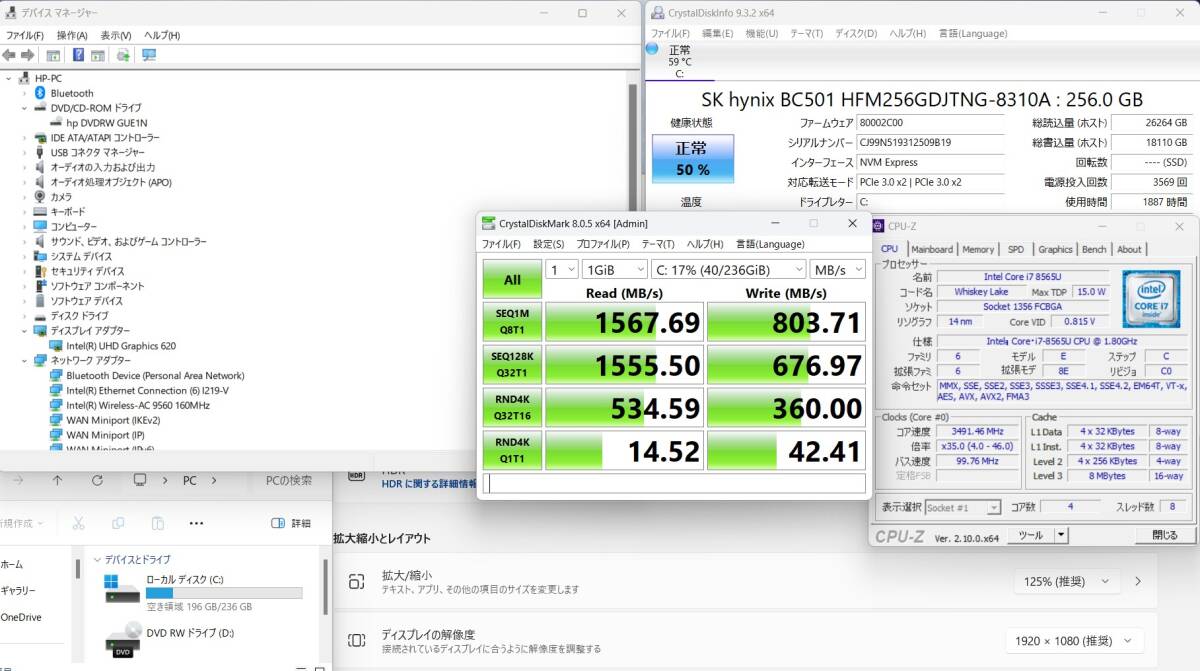
Task: Collapse the デバイスとドライブ group
Action: pyautogui.click(x=97, y=559)
